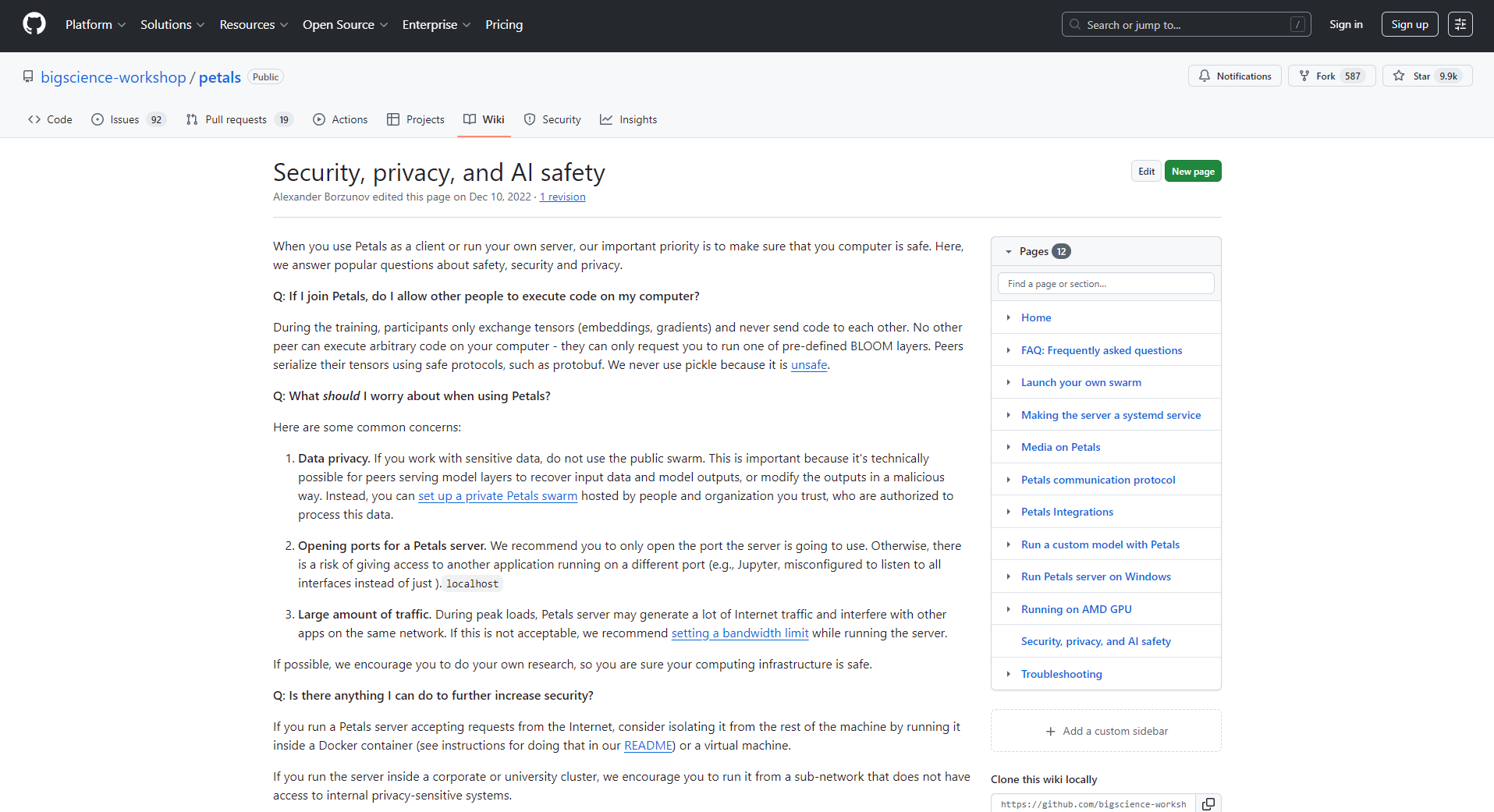
Task: Click the 'Find a page or section' field
Action: tap(1105, 284)
